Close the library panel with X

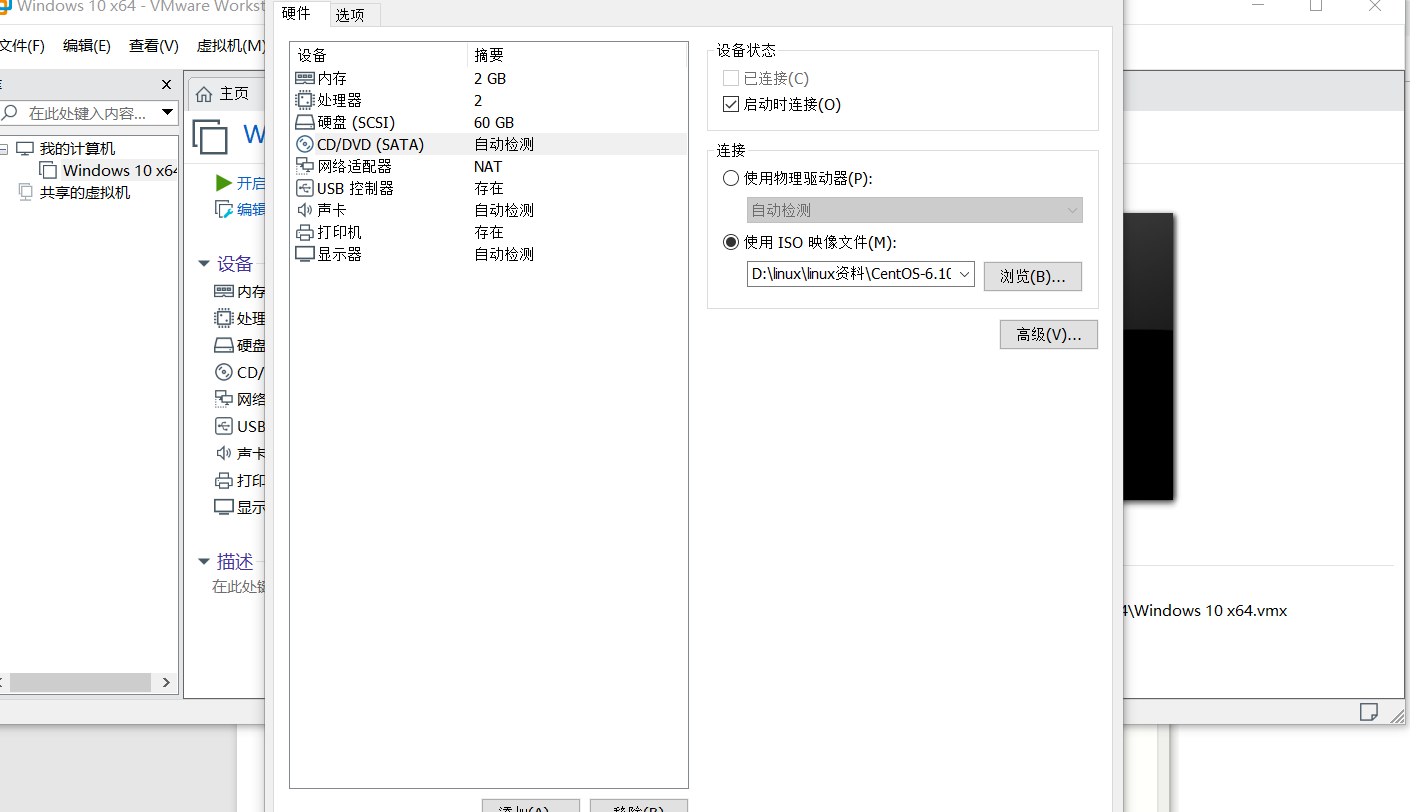click(167, 85)
